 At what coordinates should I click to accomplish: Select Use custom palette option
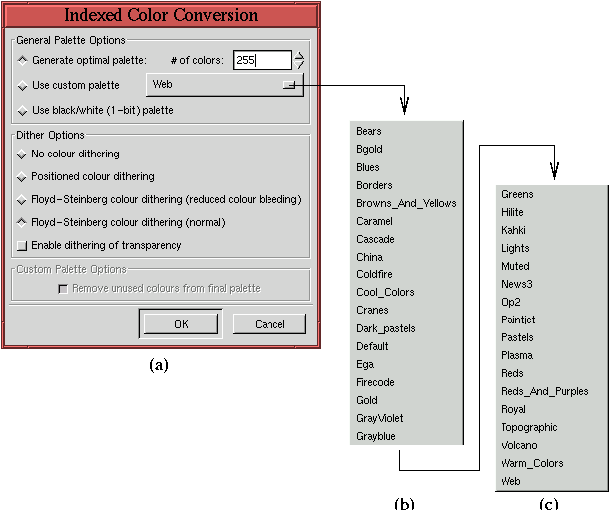[23, 86]
